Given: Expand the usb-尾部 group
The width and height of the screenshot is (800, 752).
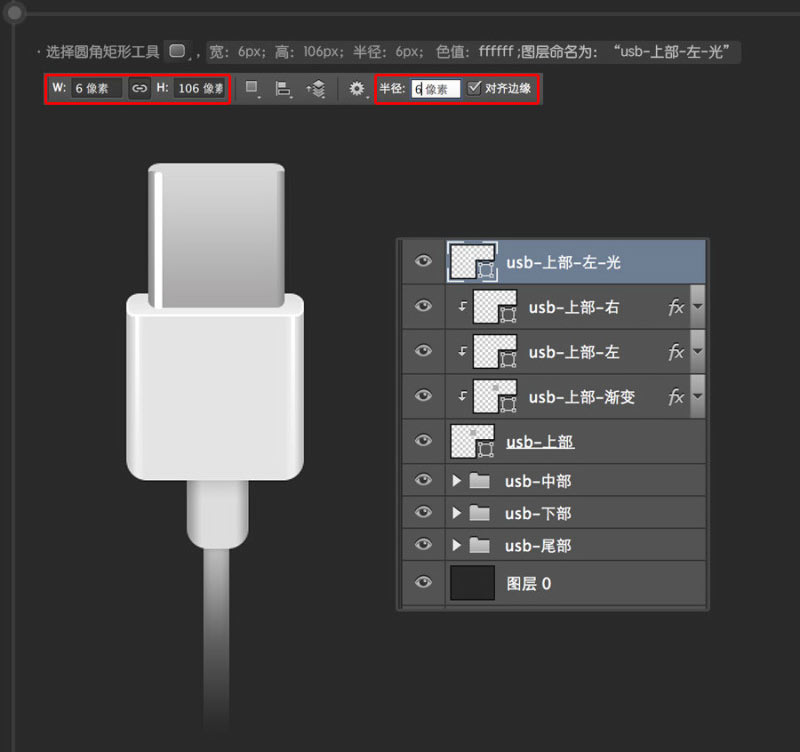Looking at the screenshot, I should pyautogui.click(x=458, y=545).
